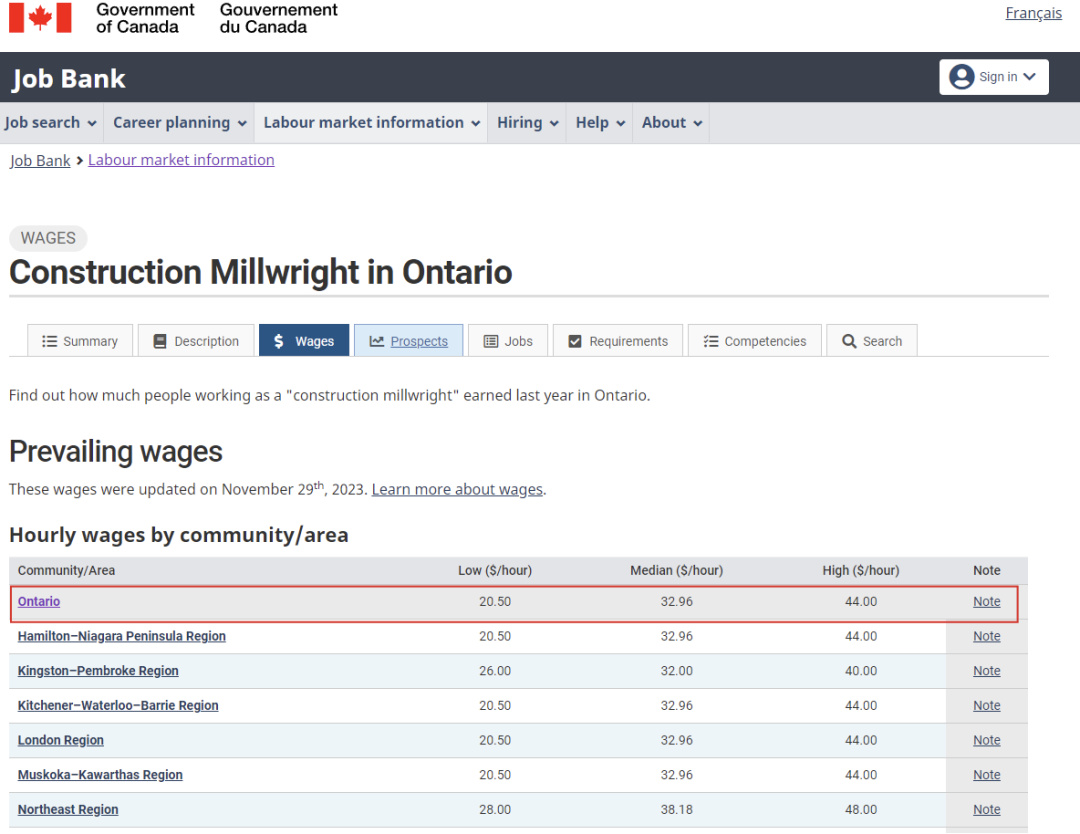Image resolution: width=1080 pixels, height=834 pixels.
Task: Click Note link for Kitchener–Waterloo–Barrie row
Action: pos(986,705)
